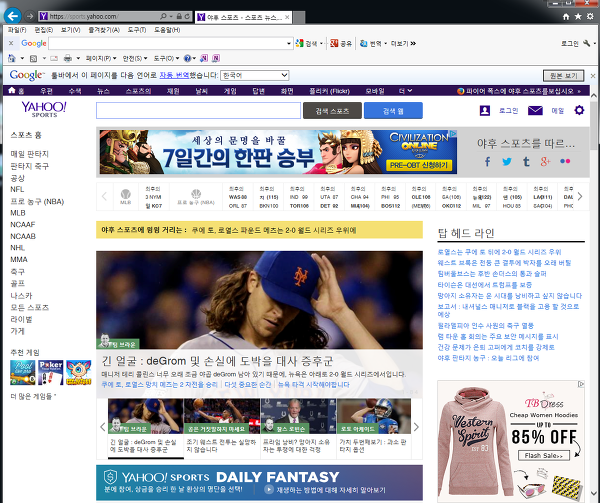Viewport: 600px width, 503px height.
Task: Click the browser address bar
Action: tap(103, 16)
